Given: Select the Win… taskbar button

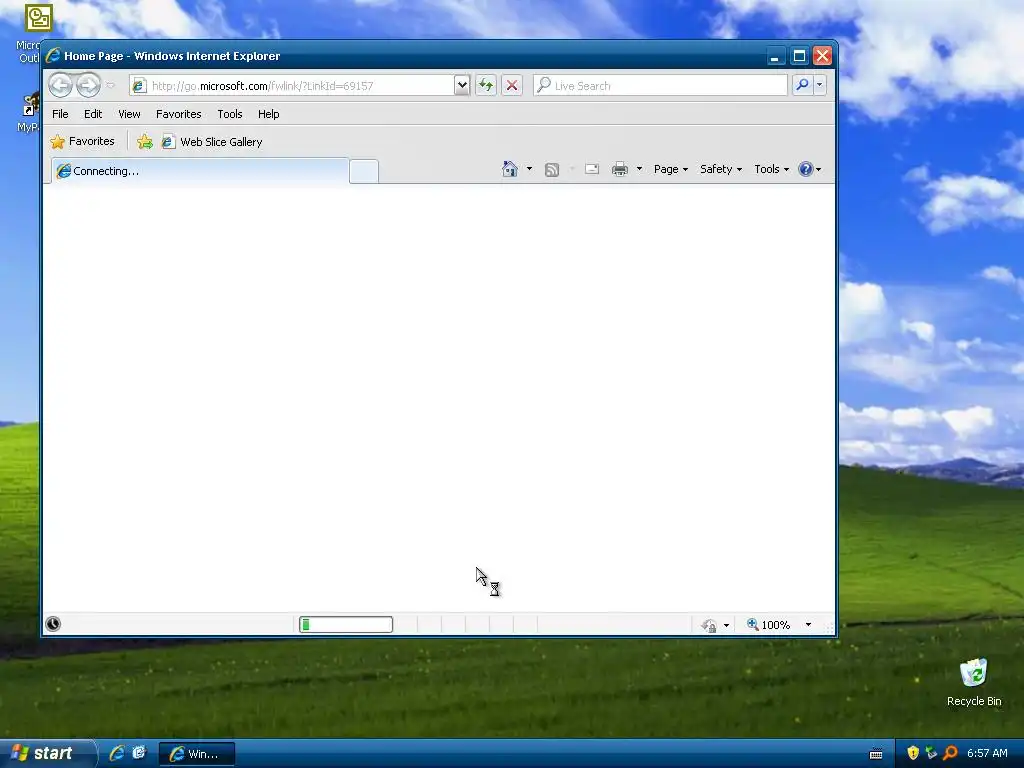Looking at the screenshot, I should coord(197,754).
